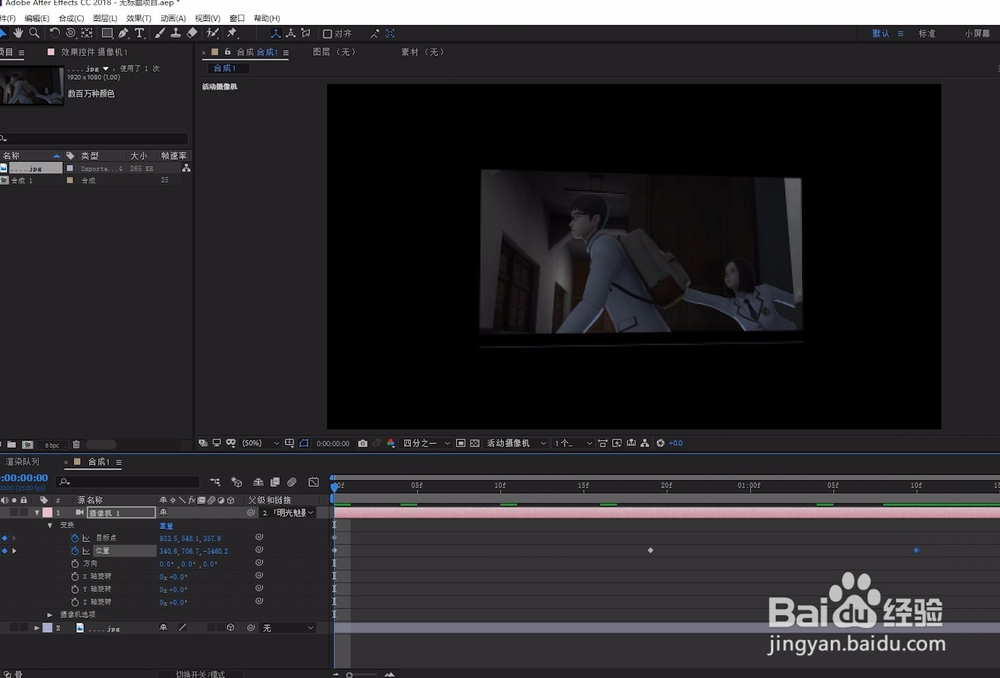Image resolution: width=1000 pixels, height=678 pixels.
Task: Select the Type text tool
Action: pyautogui.click(x=139, y=33)
